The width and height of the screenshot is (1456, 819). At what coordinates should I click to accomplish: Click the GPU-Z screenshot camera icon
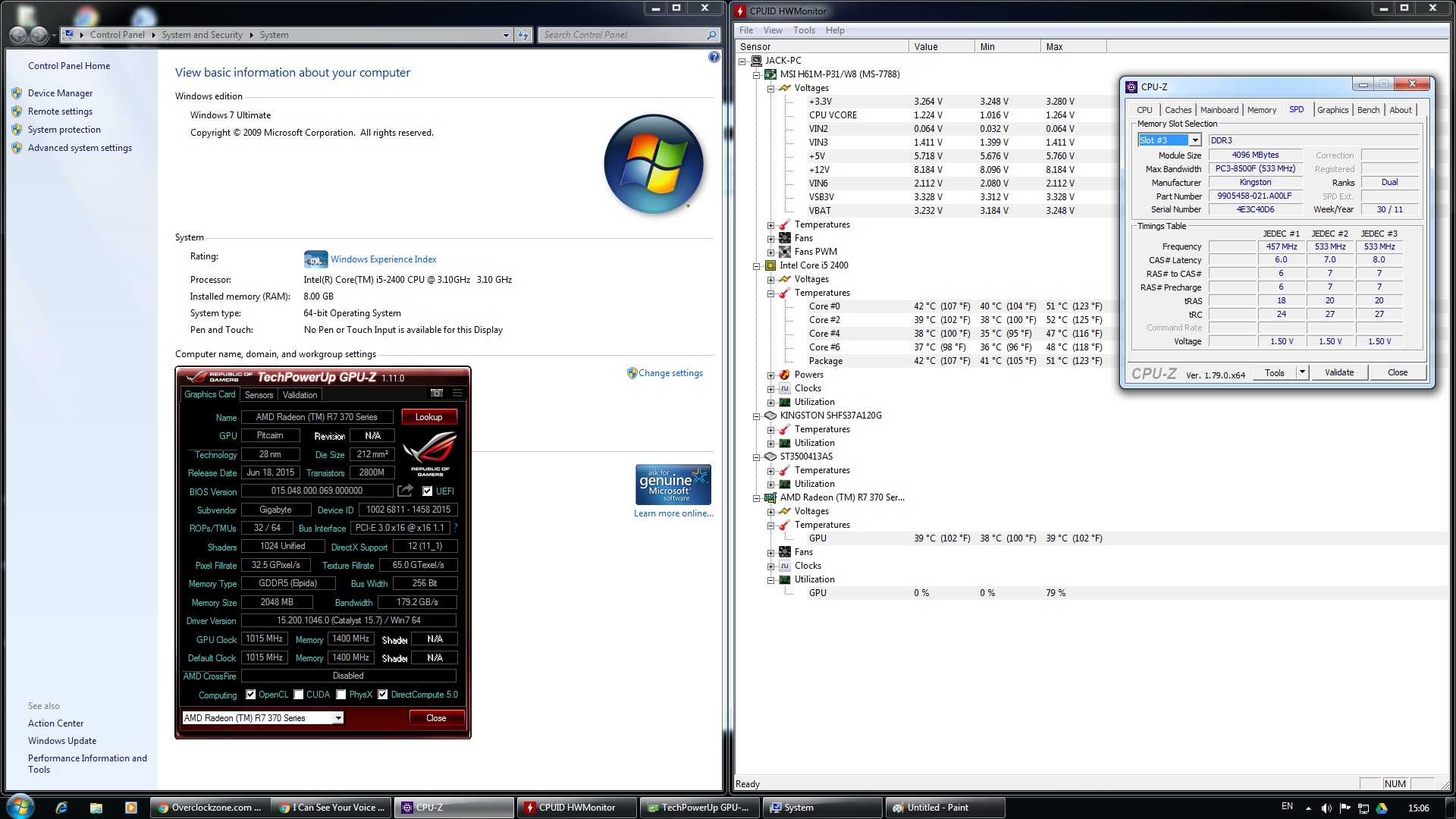tap(437, 393)
